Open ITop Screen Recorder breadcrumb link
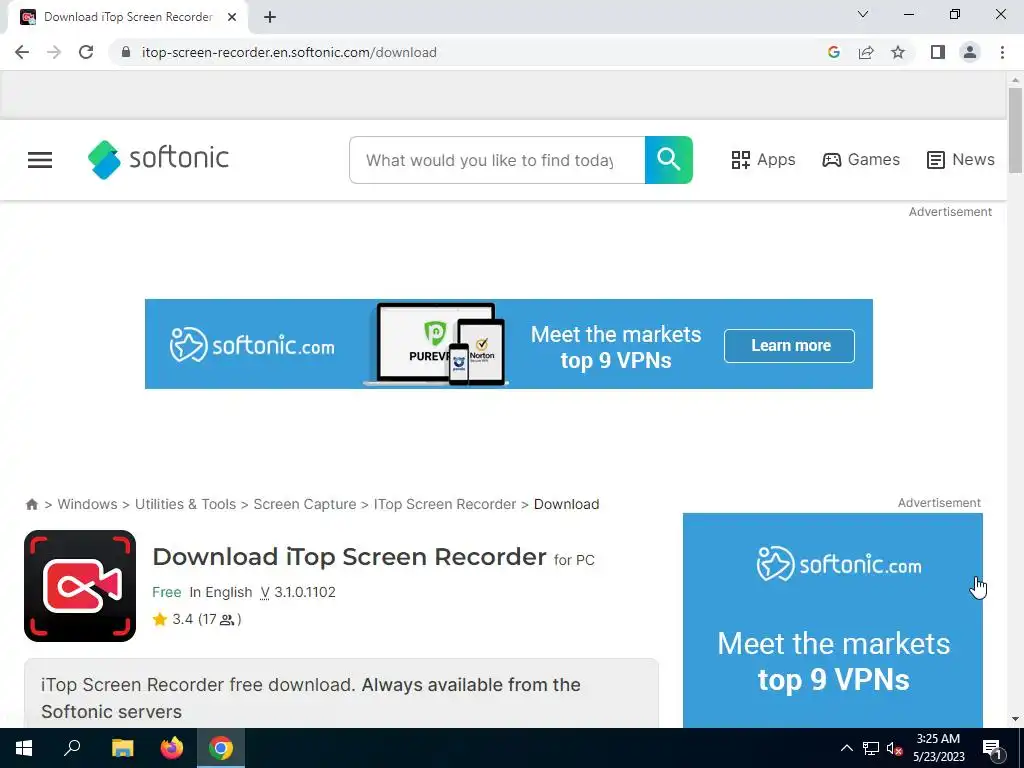 tap(445, 504)
